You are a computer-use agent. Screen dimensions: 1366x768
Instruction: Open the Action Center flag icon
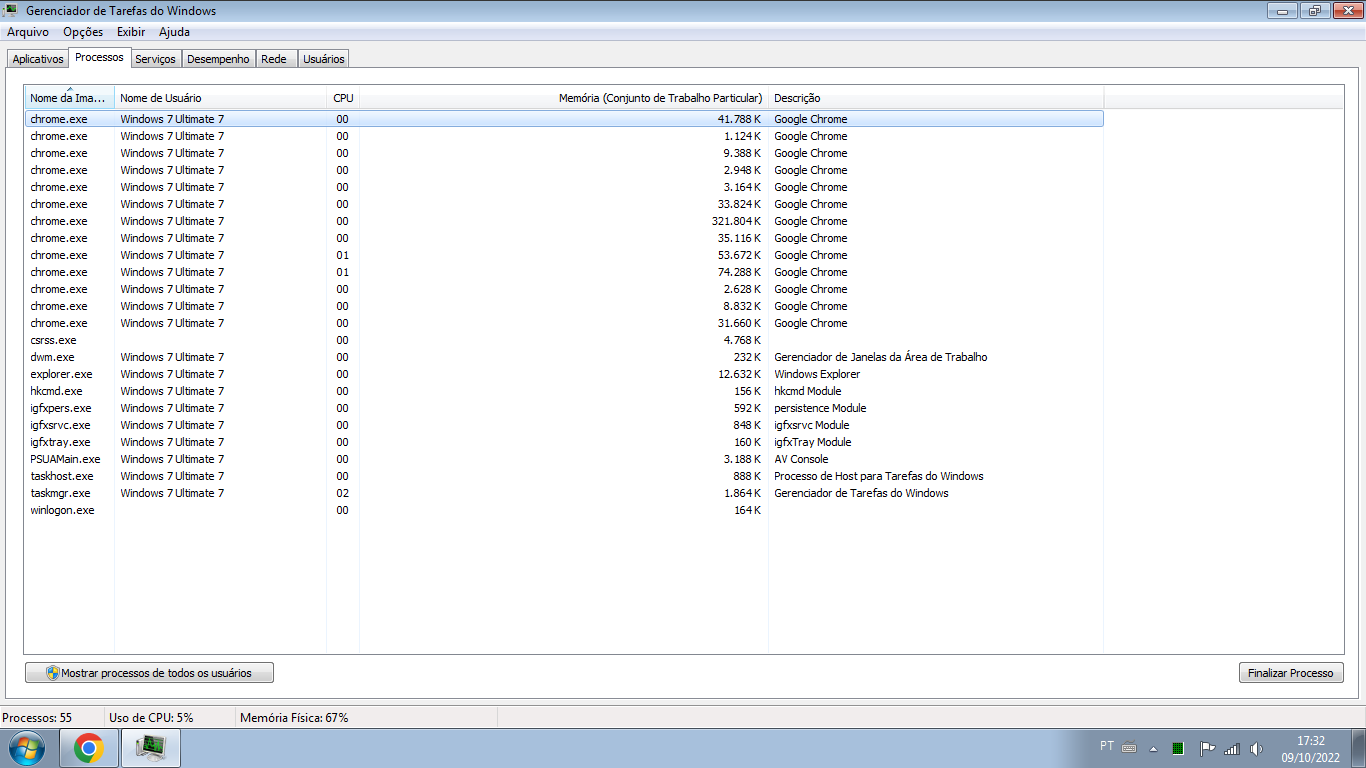click(1206, 748)
